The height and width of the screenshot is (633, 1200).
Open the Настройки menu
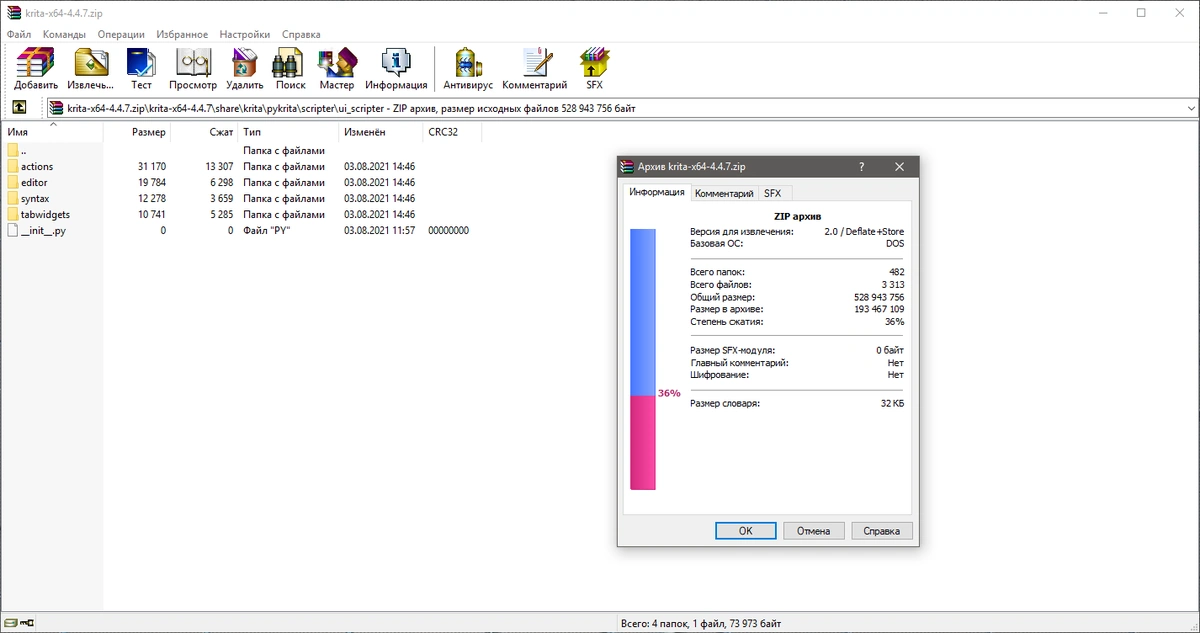point(245,34)
